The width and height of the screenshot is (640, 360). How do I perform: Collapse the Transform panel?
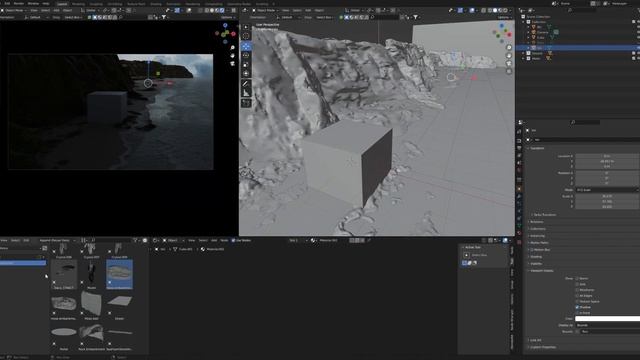(x=537, y=148)
